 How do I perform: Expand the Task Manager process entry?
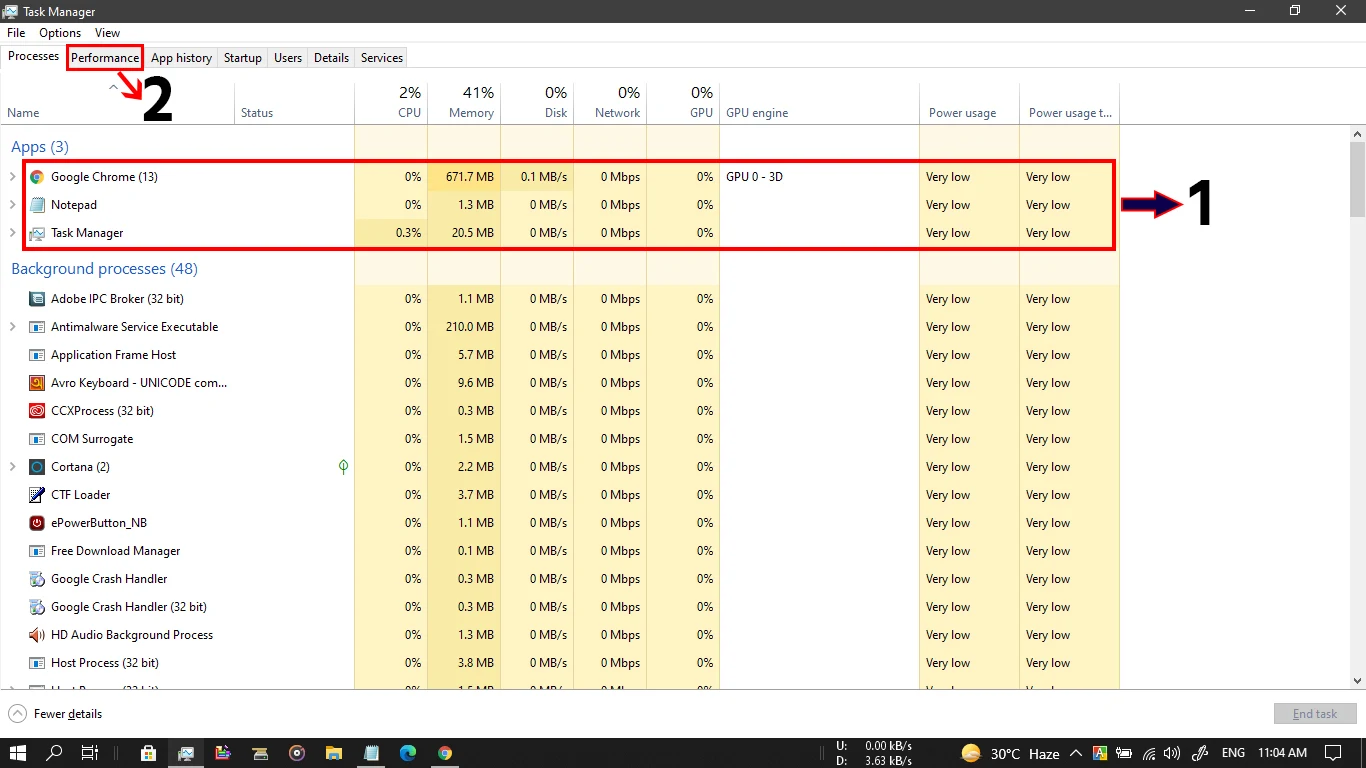point(13,233)
